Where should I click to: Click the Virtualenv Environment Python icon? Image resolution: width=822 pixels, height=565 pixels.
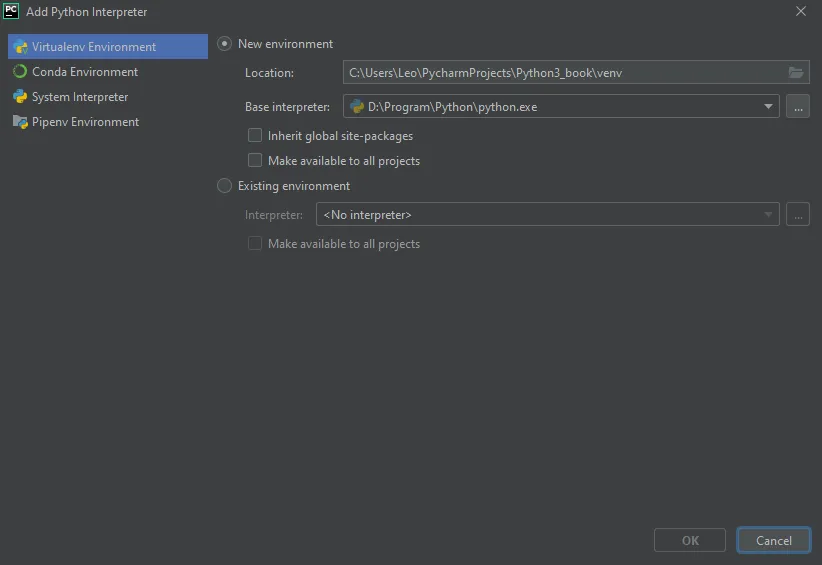(x=20, y=47)
